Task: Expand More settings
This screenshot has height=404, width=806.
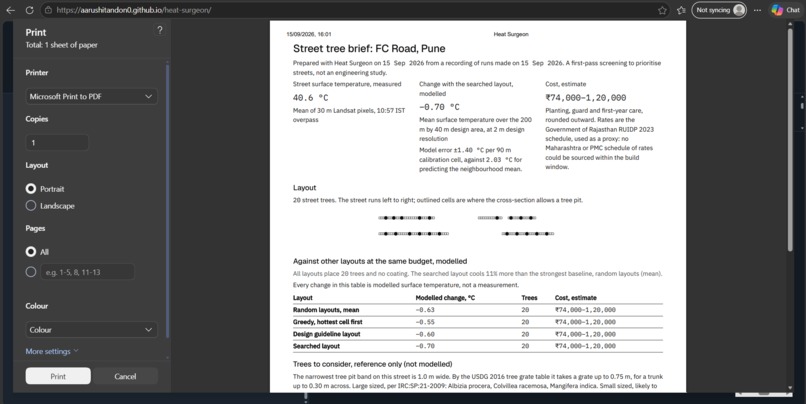Action: (x=52, y=352)
